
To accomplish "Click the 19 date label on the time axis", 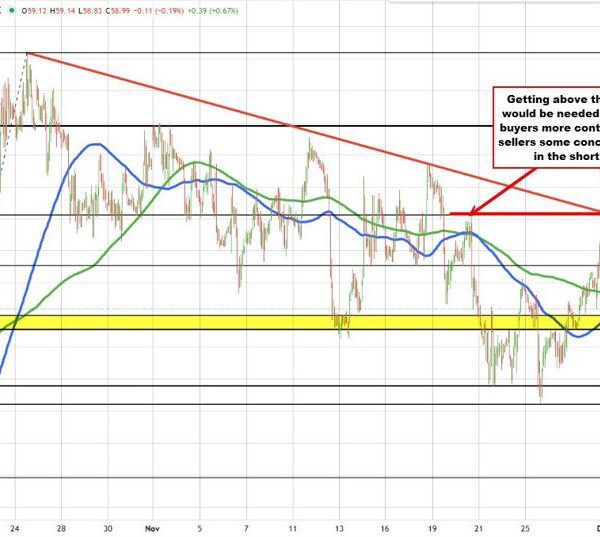I will (432, 526).
